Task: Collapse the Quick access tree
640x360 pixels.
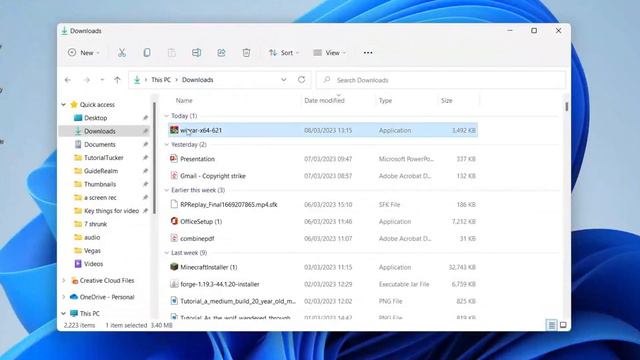Action: pos(64,104)
